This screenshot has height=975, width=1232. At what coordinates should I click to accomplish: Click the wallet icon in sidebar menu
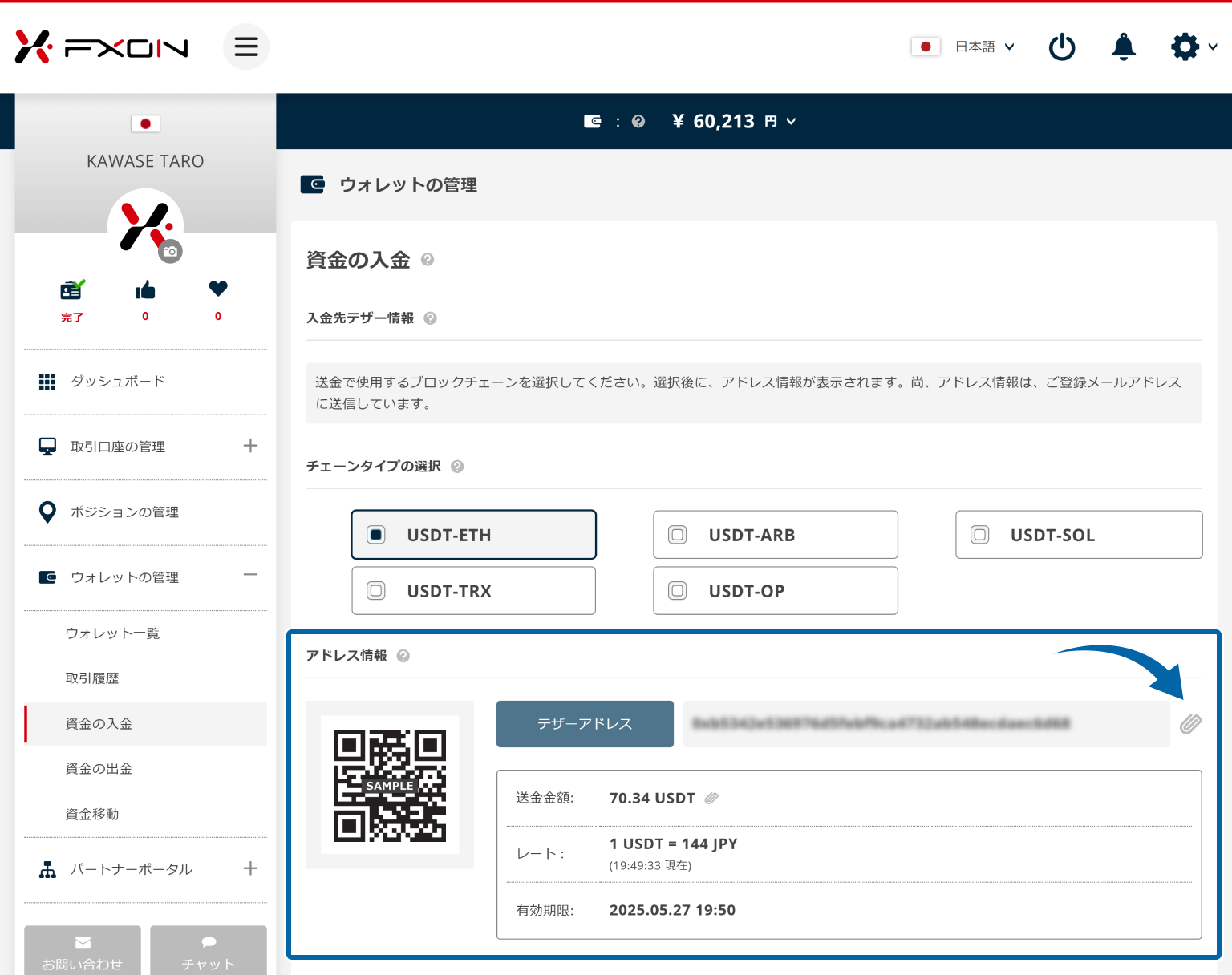tap(47, 577)
